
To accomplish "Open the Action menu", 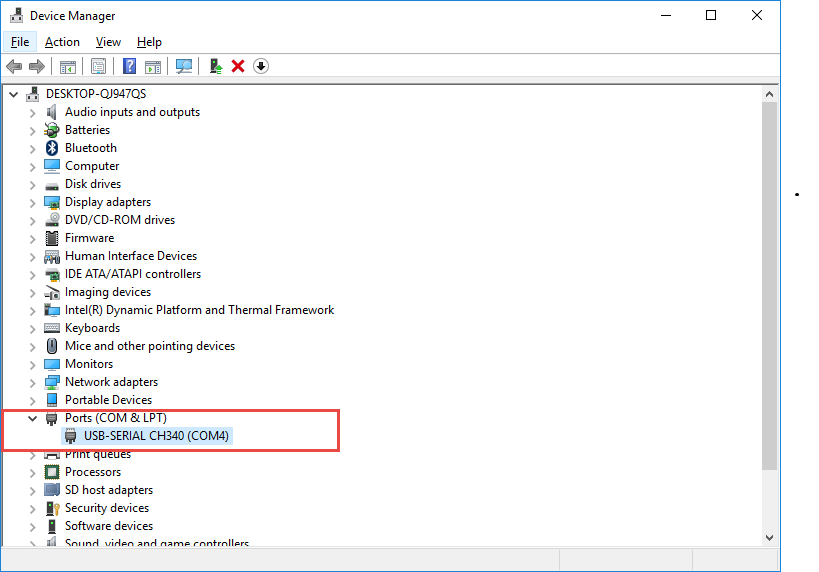I will (62, 42).
